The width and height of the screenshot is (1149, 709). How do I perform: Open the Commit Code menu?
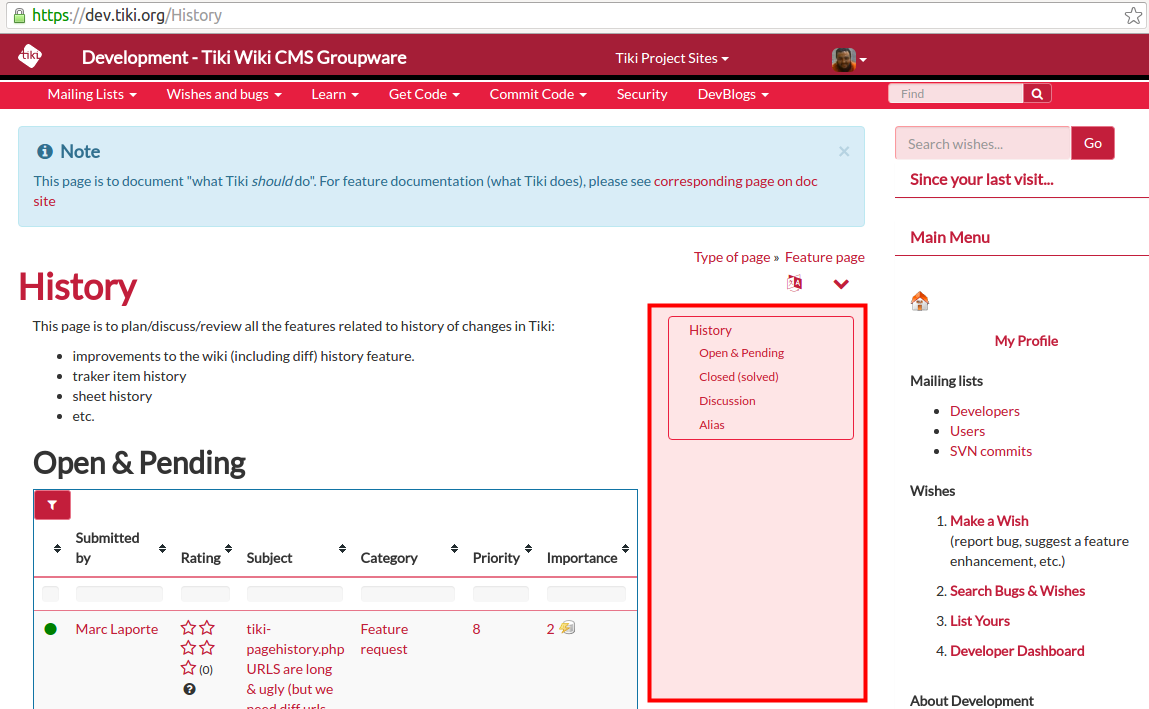[539, 94]
